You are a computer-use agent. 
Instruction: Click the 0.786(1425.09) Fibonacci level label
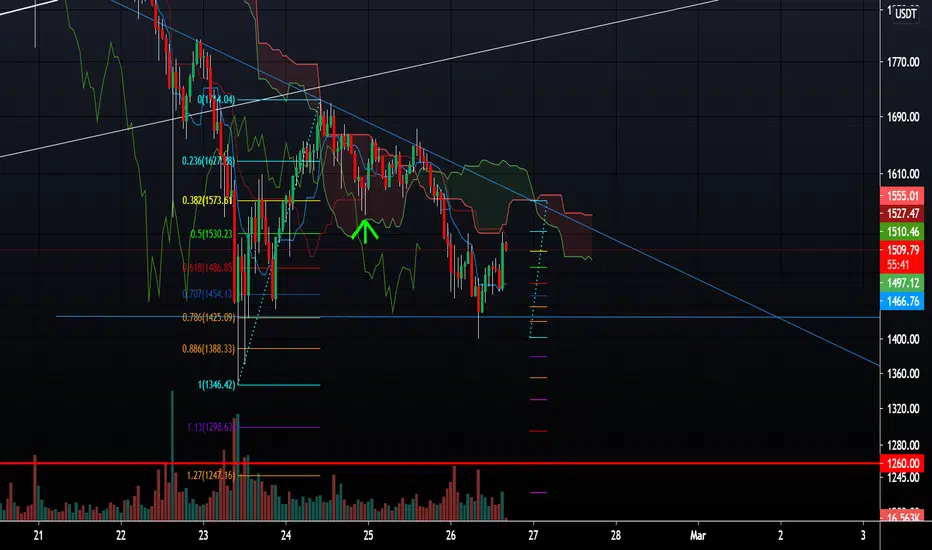(208, 318)
